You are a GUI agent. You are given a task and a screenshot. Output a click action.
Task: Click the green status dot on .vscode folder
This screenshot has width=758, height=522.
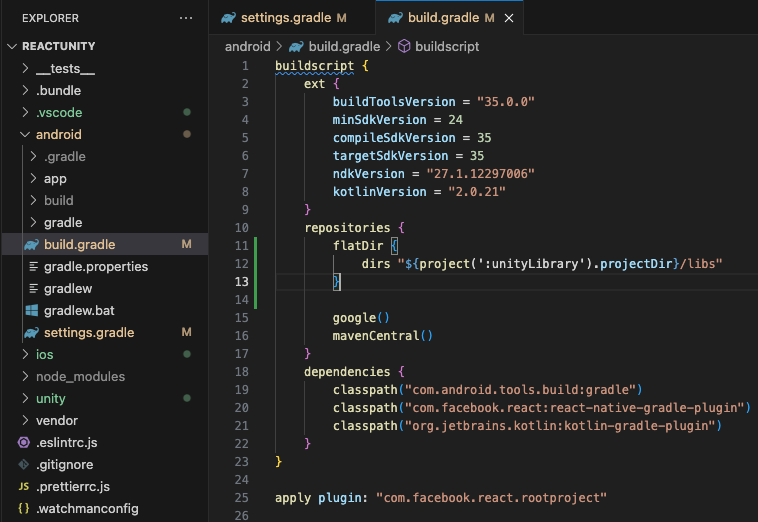click(x=187, y=112)
